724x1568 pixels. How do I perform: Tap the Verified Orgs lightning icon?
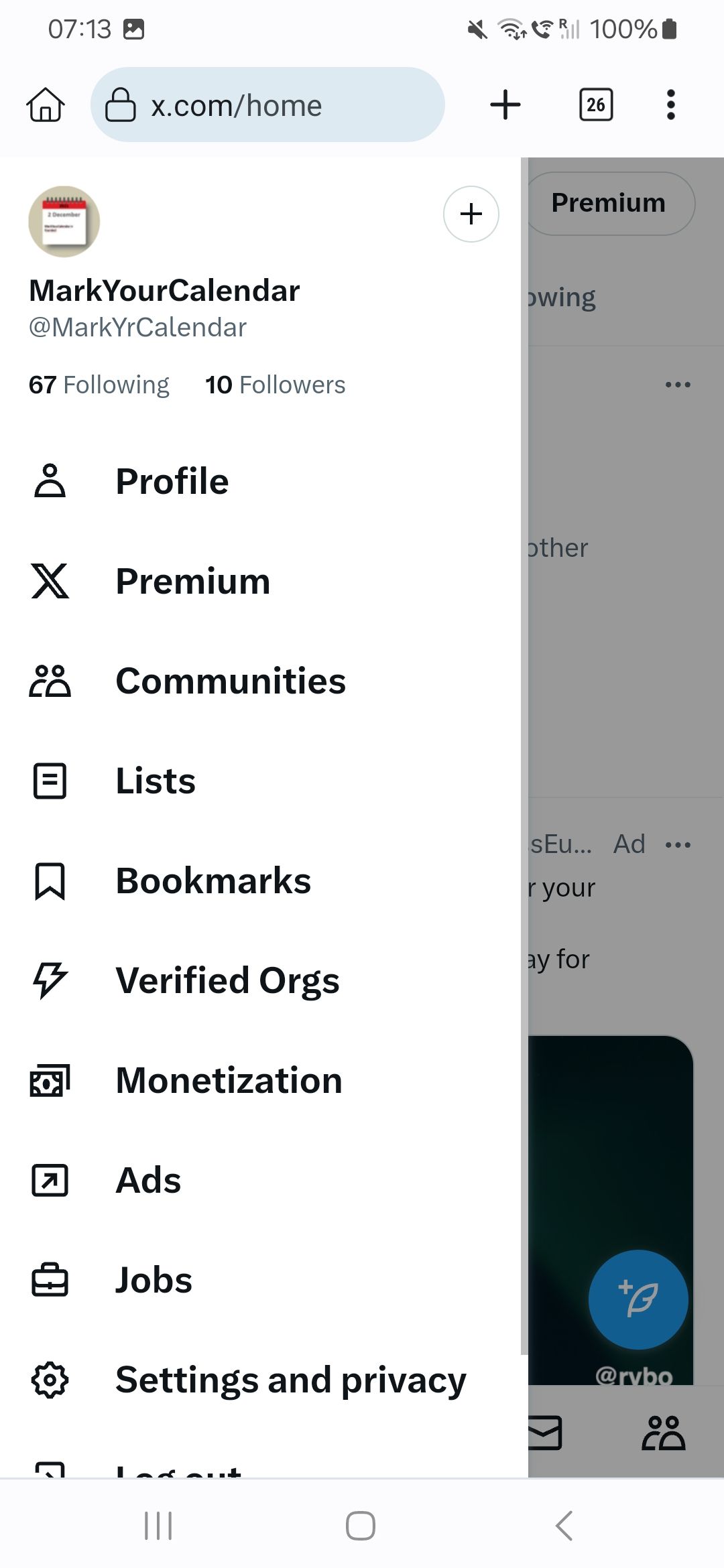(50, 980)
